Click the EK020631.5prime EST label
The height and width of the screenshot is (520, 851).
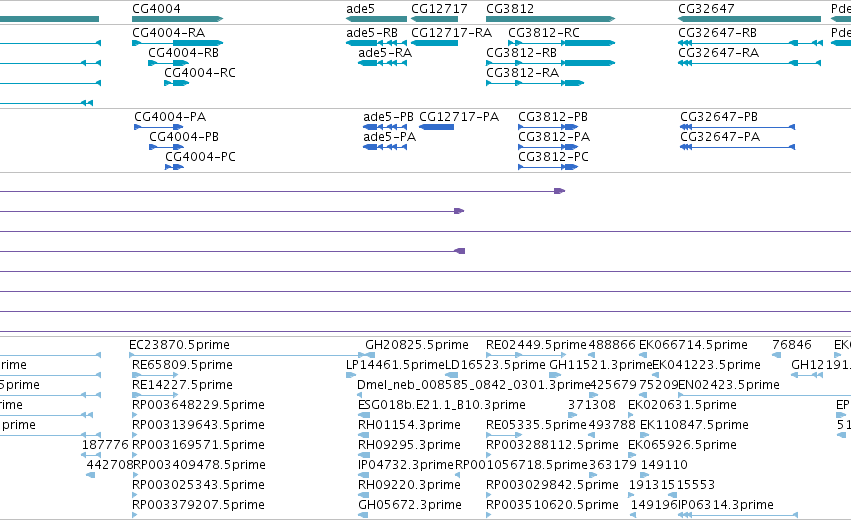coord(682,405)
